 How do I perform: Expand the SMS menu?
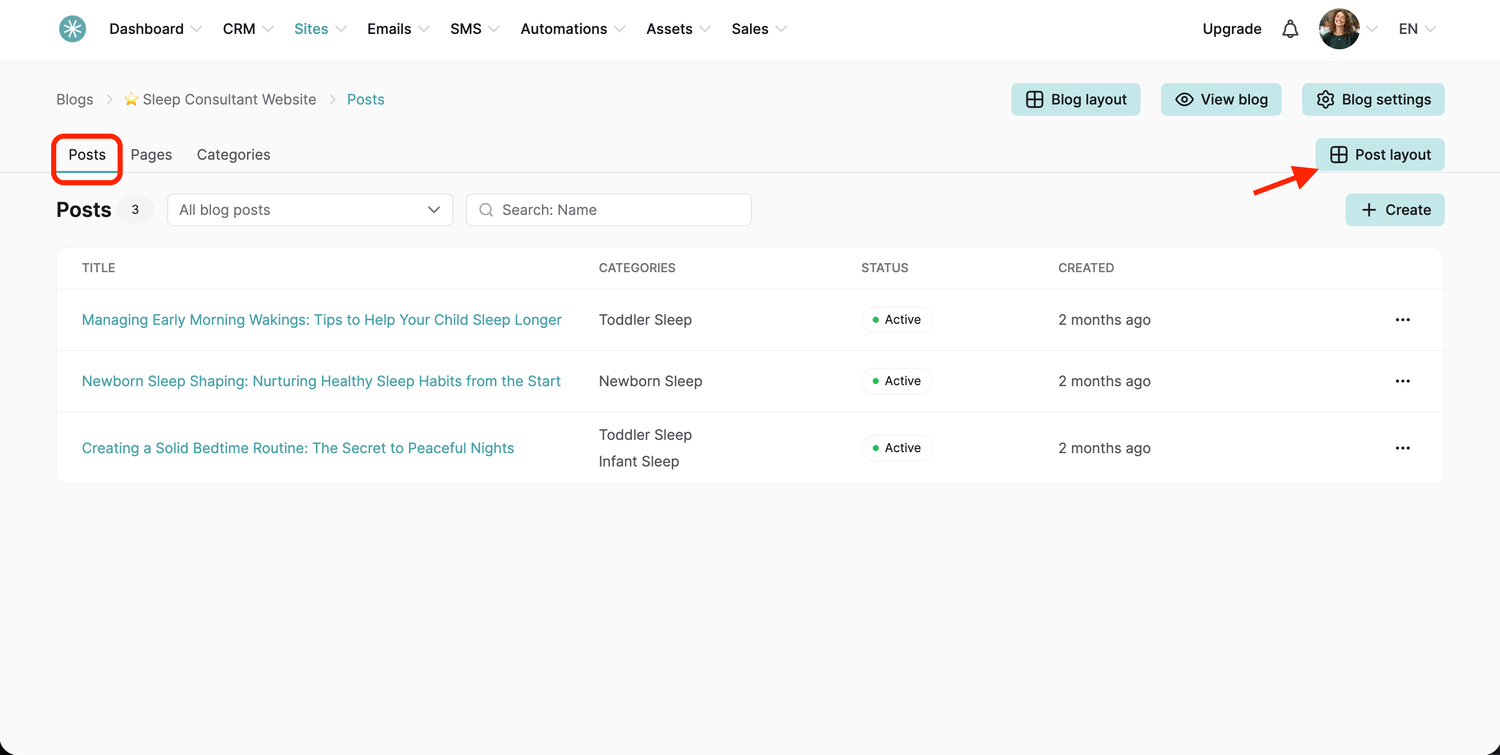475,29
